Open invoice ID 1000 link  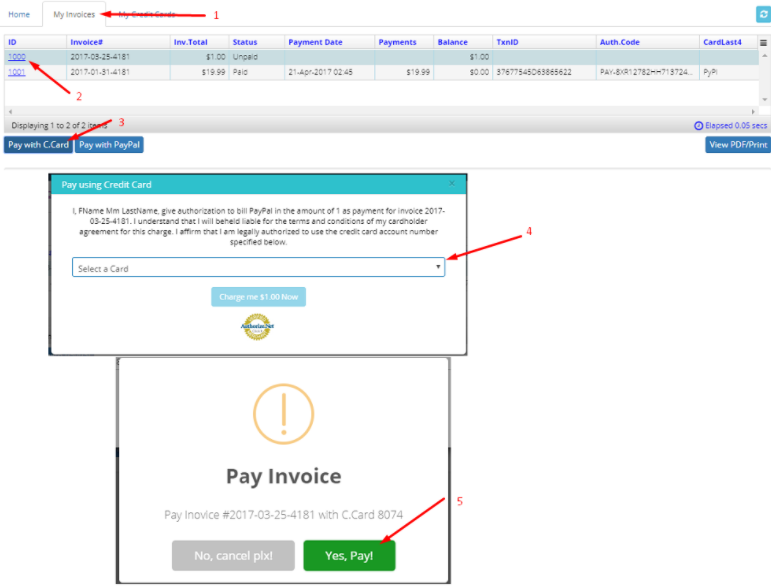(x=17, y=57)
